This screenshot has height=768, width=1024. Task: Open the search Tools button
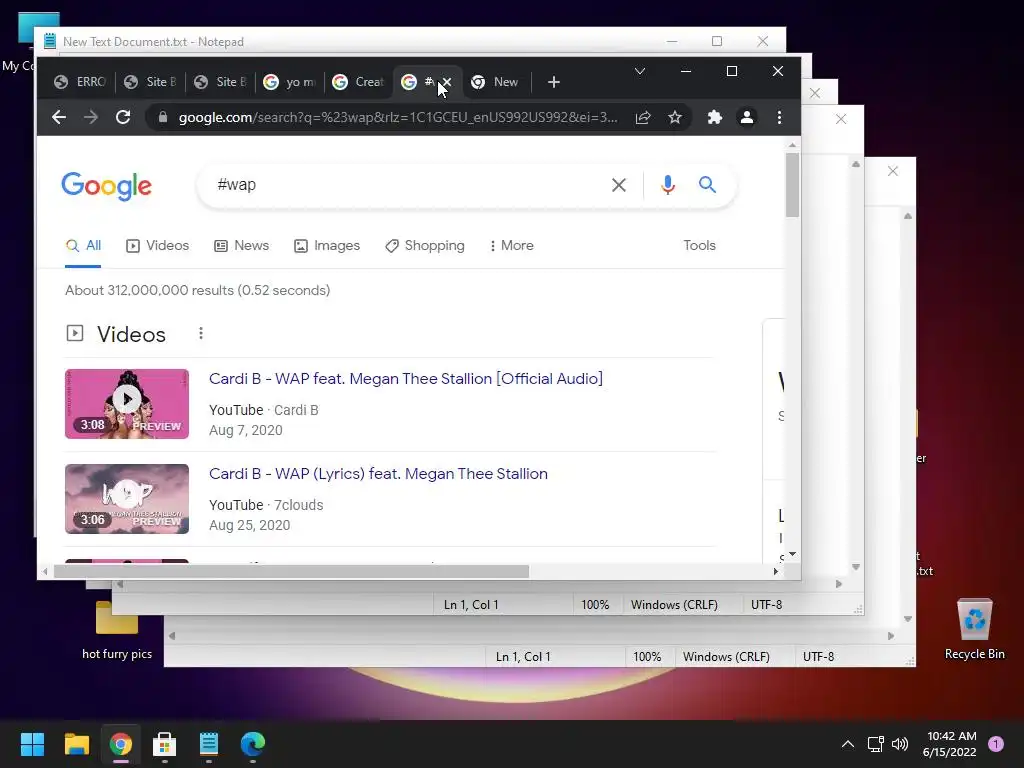point(699,246)
